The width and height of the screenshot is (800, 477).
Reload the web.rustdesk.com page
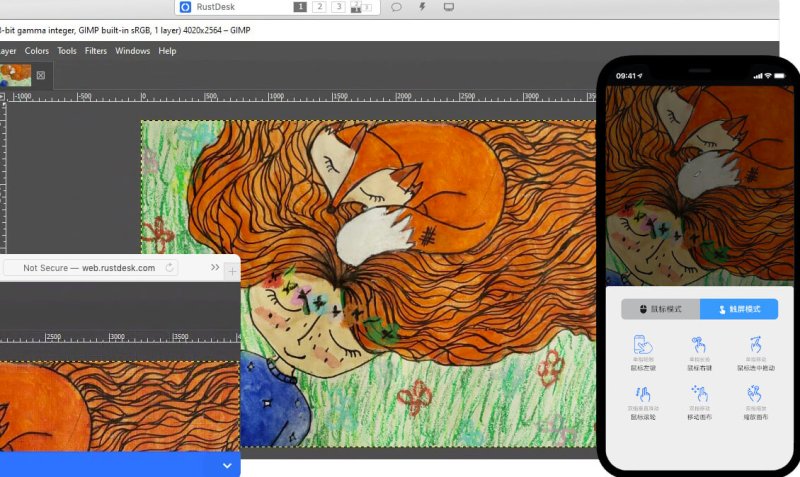[x=169, y=267]
